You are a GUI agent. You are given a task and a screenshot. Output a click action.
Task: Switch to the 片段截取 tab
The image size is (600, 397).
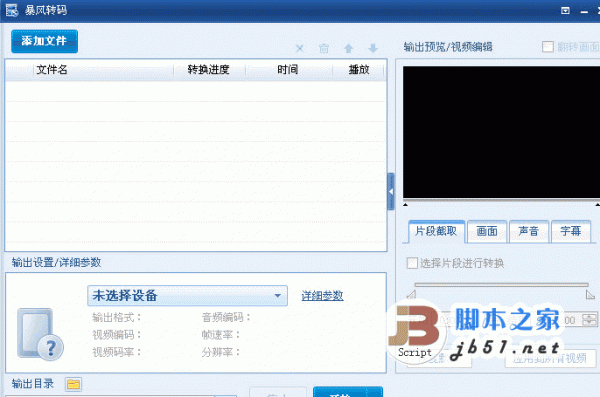[436, 231]
